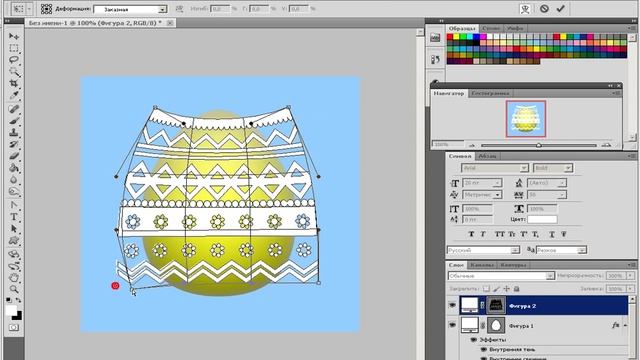Select the Brush tool
The height and width of the screenshot is (360, 640).
(x=14, y=121)
